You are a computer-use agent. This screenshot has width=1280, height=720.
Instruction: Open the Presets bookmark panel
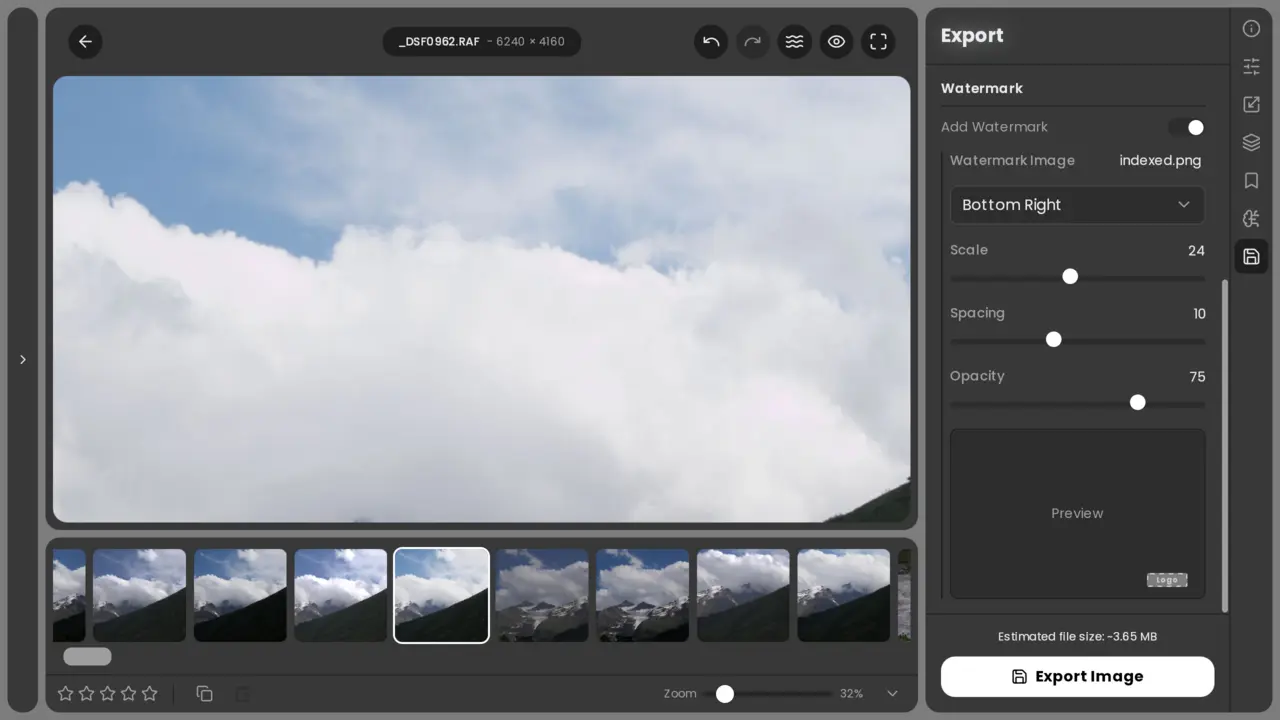point(1251,181)
